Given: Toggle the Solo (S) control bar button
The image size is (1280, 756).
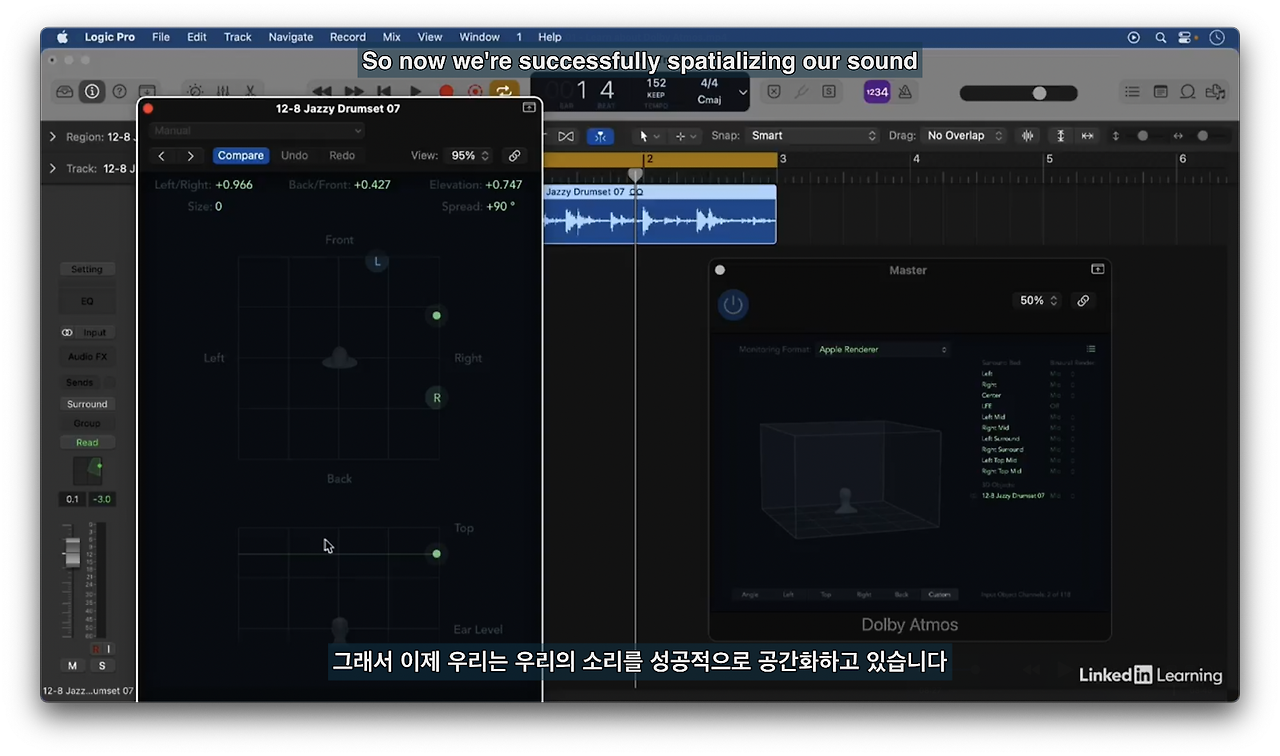Looking at the screenshot, I should (x=829, y=91).
